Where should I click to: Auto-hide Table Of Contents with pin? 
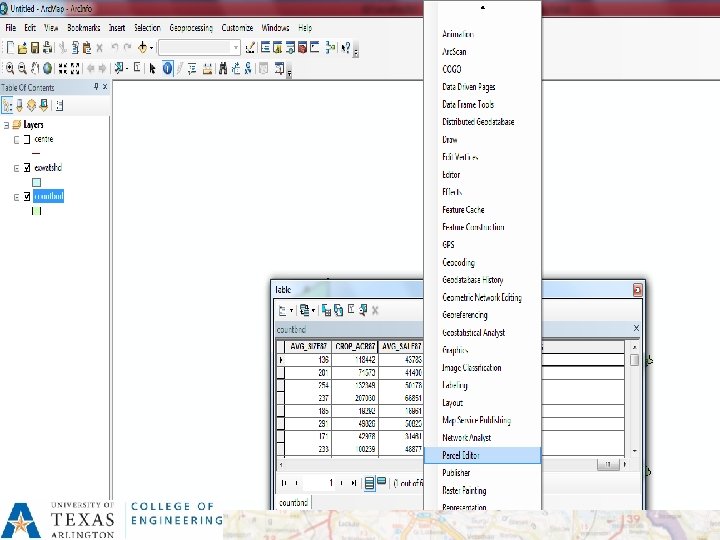[96, 86]
